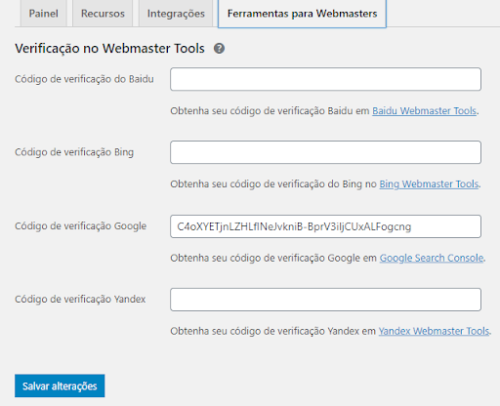Open the help icon beside Webmaster Tools heading
Screen dimensions: 500x406
pos(219,49)
